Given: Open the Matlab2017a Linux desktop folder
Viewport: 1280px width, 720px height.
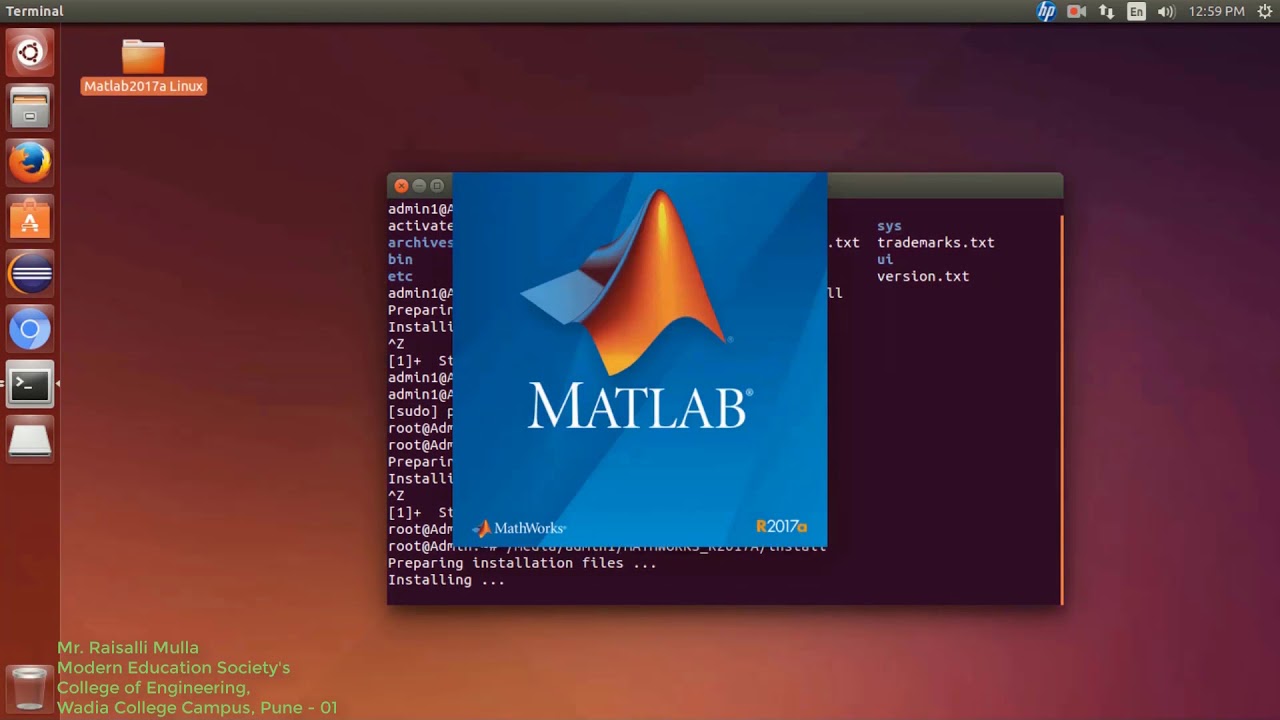Looking at the screenshot, I should tap(143, 66).
